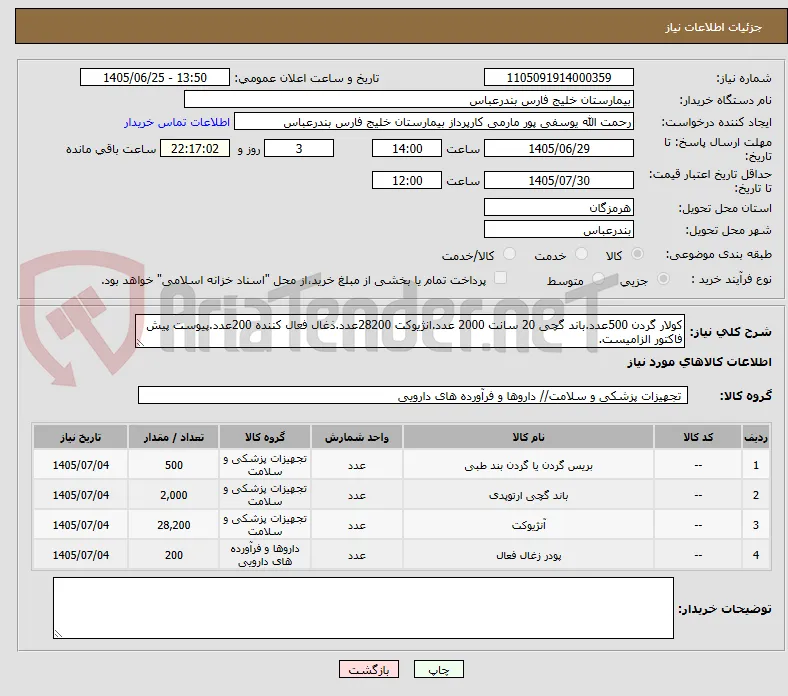This screenshot has width=788, height=696.
Task: Click the گروه کالا column header in table
Action: [x=265, y=437]
